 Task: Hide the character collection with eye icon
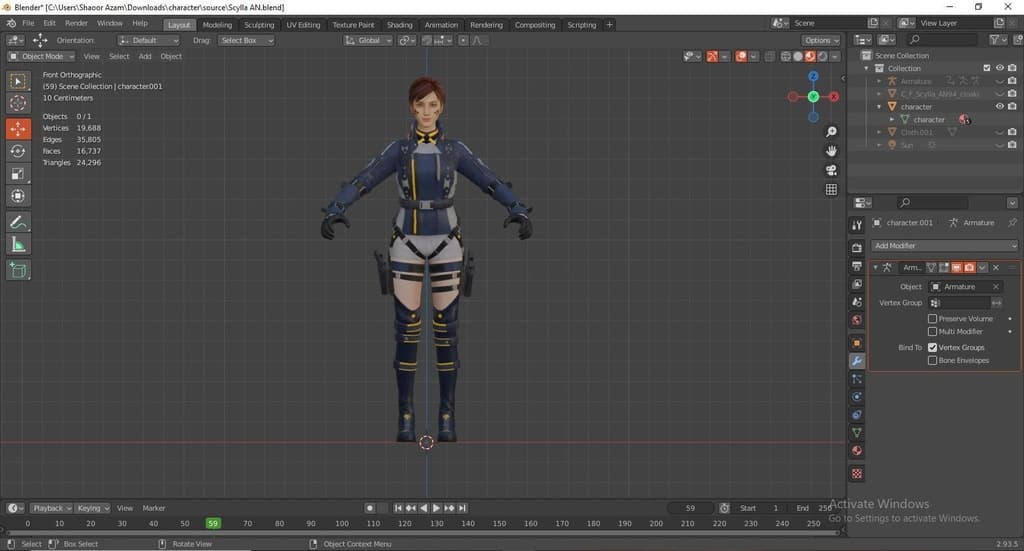(x=998, y=106)
